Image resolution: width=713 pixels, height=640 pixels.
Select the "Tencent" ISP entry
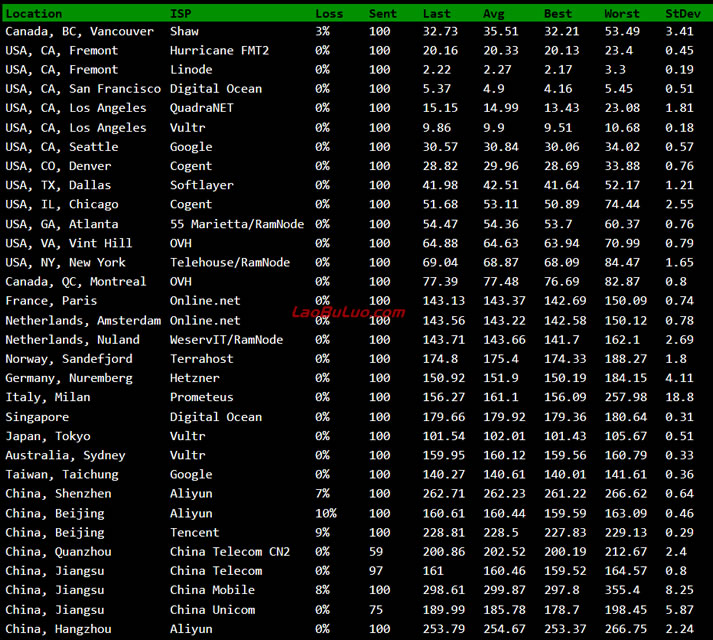195,532
